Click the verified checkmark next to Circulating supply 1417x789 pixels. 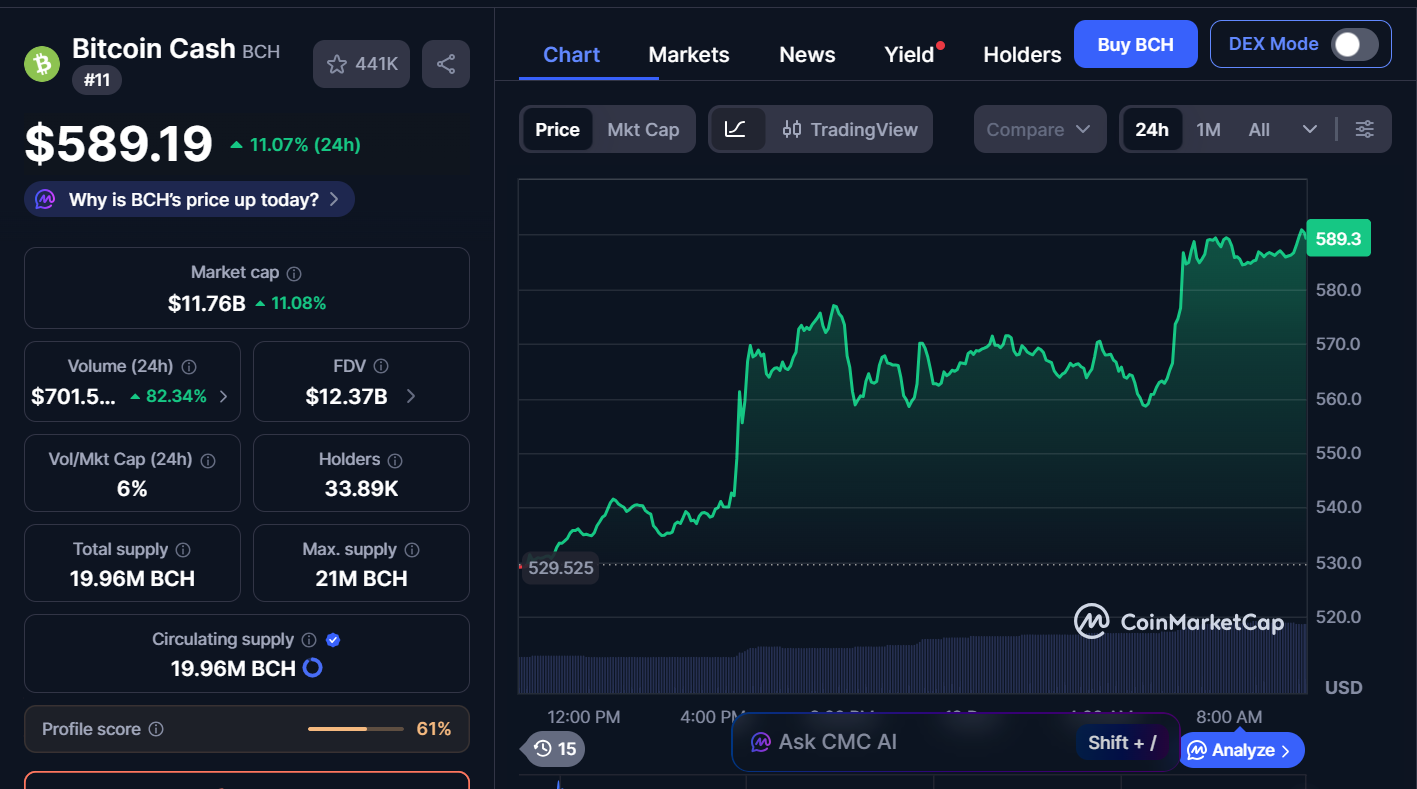coord(332,639)
